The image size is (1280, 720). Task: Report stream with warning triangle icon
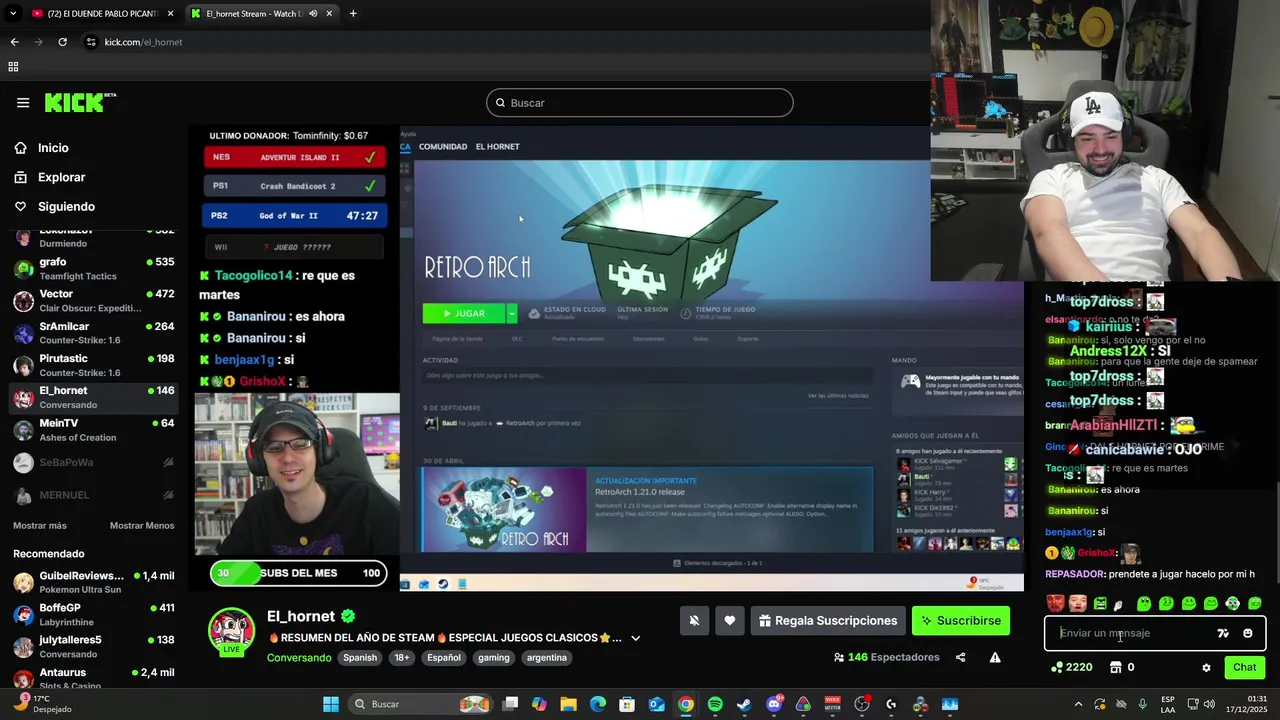click(x=995, y=658)
